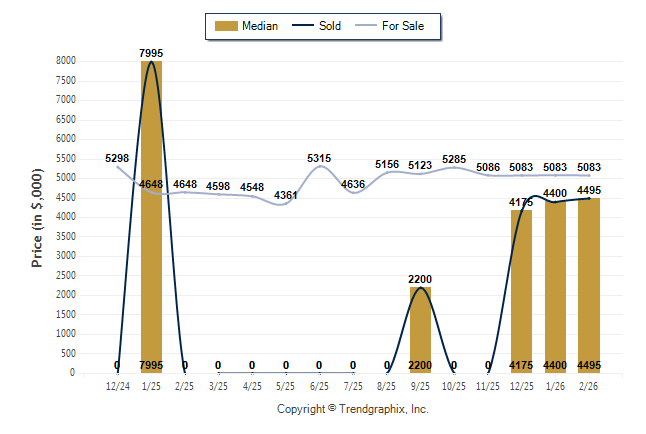This screenshot has width=646, height=434.
Task: Click the 6/25 x-axis label
Action: click(319, 384)
